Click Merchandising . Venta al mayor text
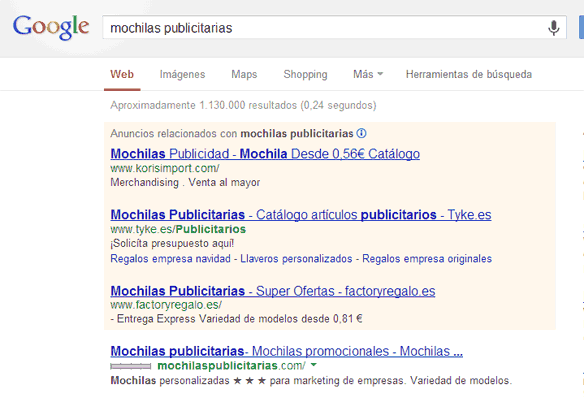 tap(185, 183)
